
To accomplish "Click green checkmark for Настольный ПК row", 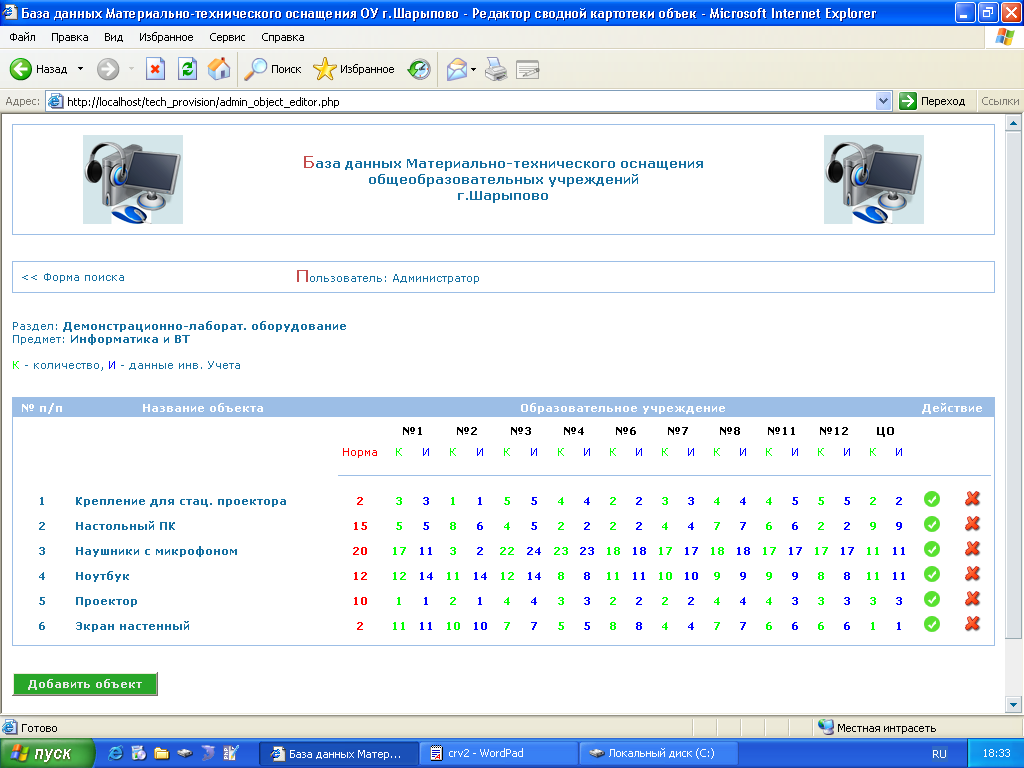I will tap(932, 524).
